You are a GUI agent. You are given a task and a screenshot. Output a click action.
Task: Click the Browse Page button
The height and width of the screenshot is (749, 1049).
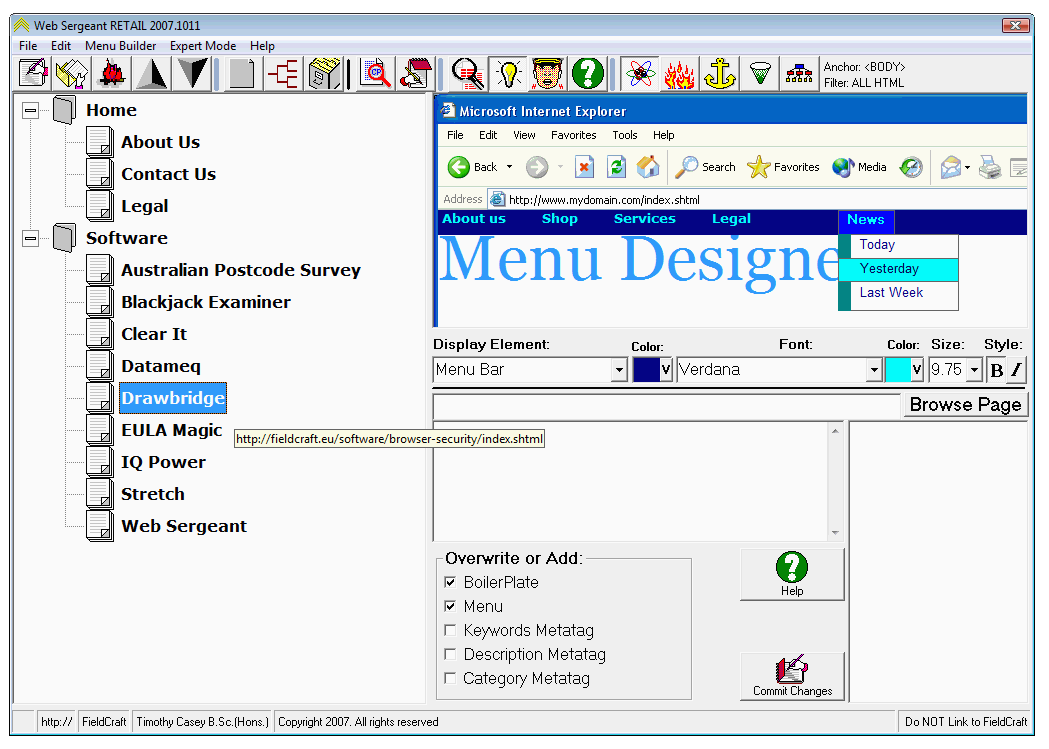(965, 405)
